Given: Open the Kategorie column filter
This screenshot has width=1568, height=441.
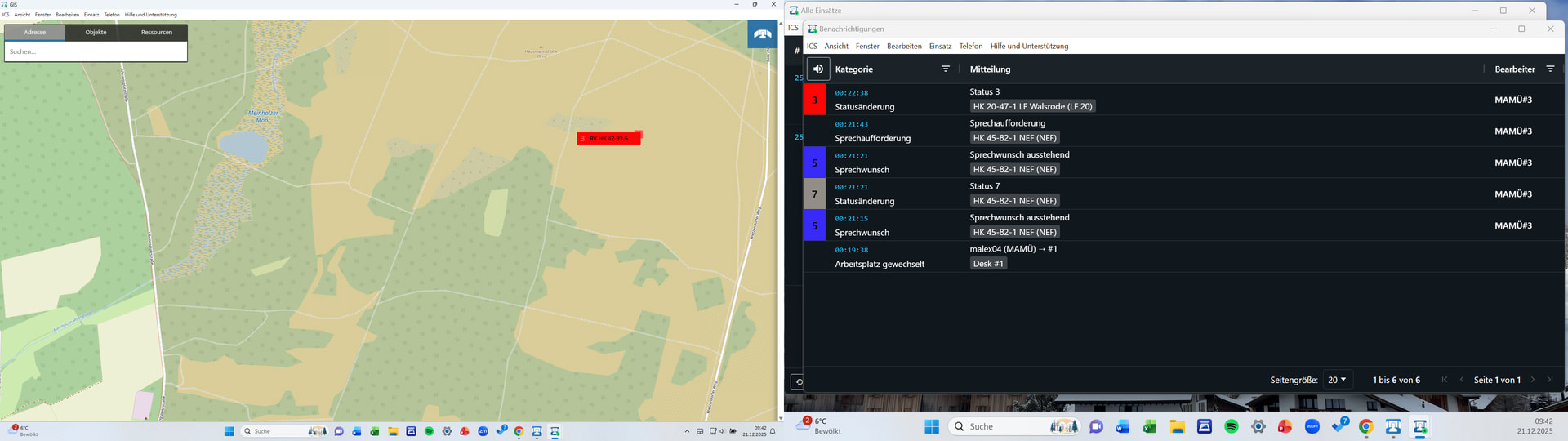Looking at the screenshot, I should 946,69.
